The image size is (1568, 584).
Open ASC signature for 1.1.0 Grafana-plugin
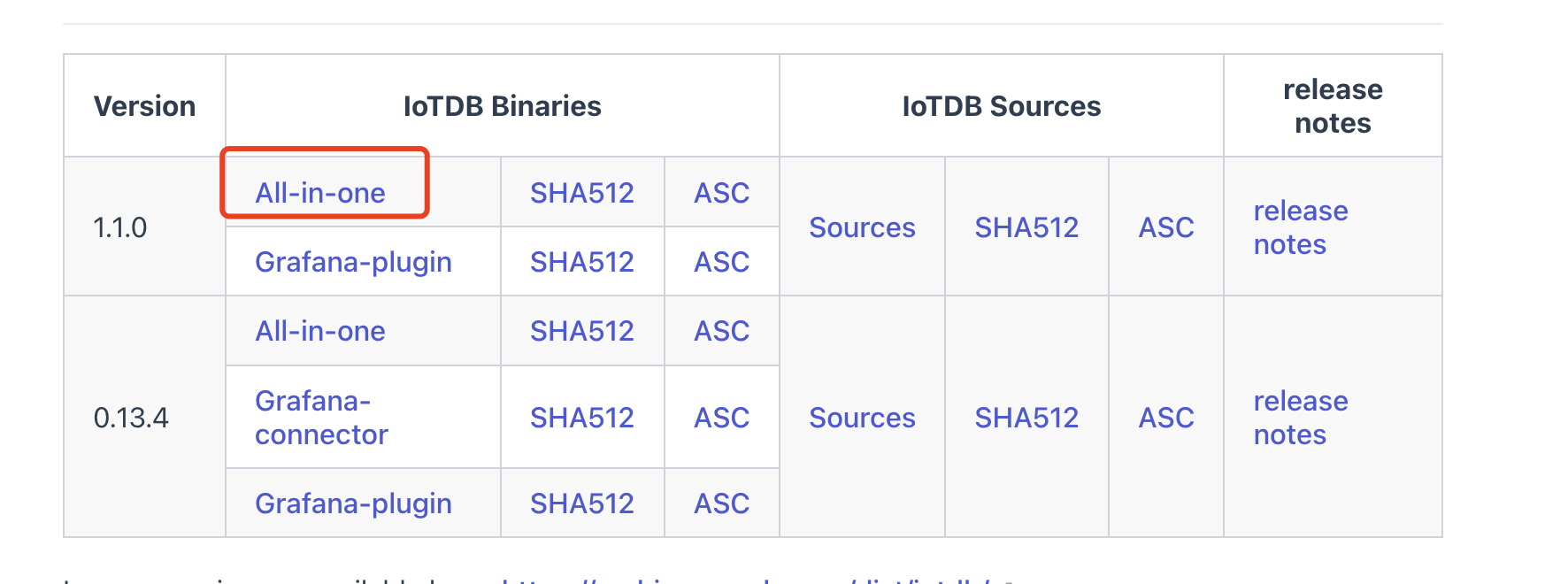click(721, 262)
